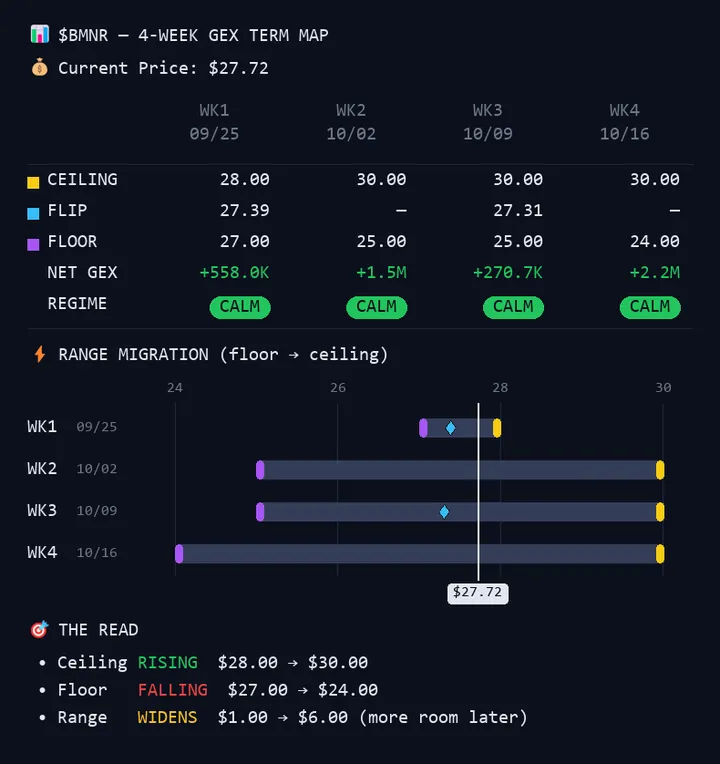
Task: Click the yellow ceiling marker on WK2 bar
Action: click(x=660, y=470)
